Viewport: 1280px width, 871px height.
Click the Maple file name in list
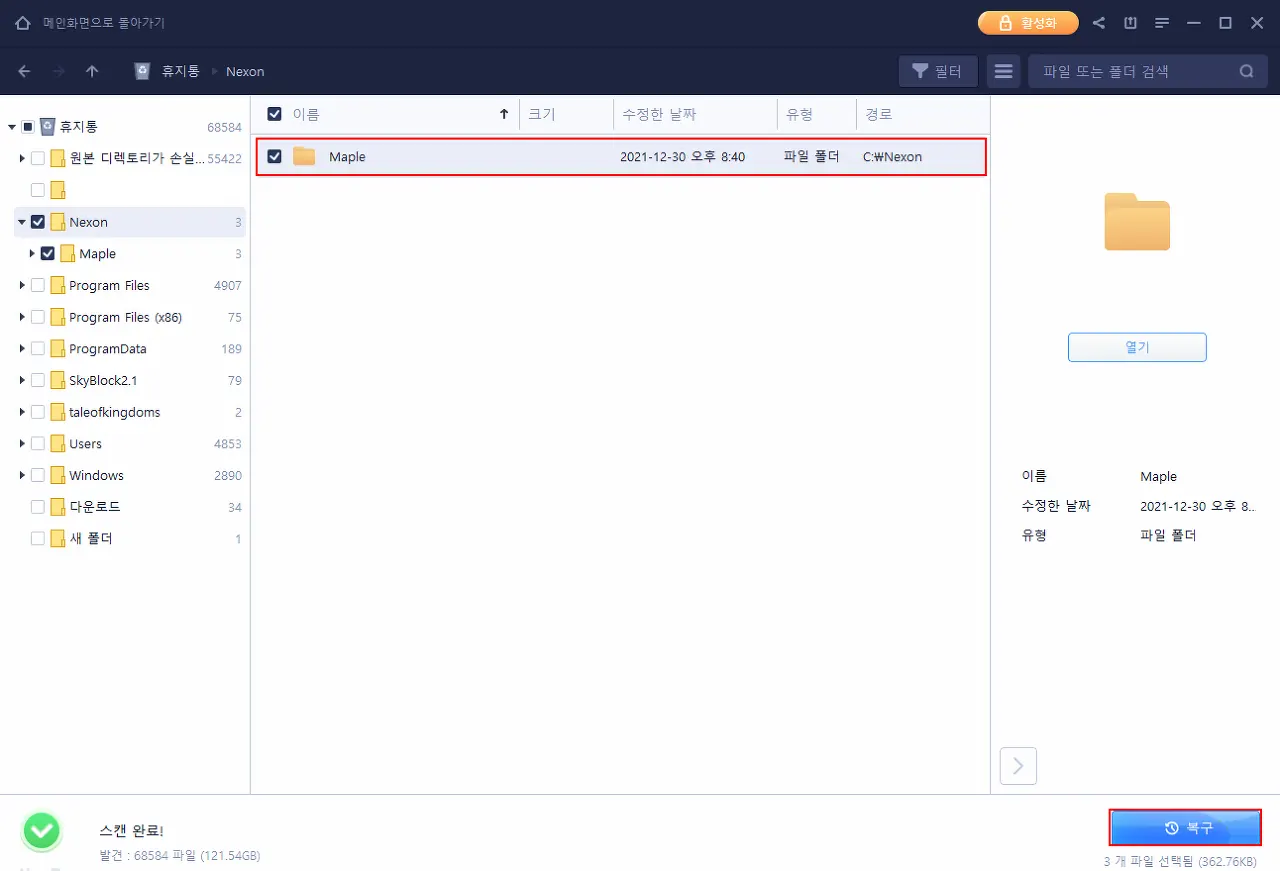tap(347, 157)
